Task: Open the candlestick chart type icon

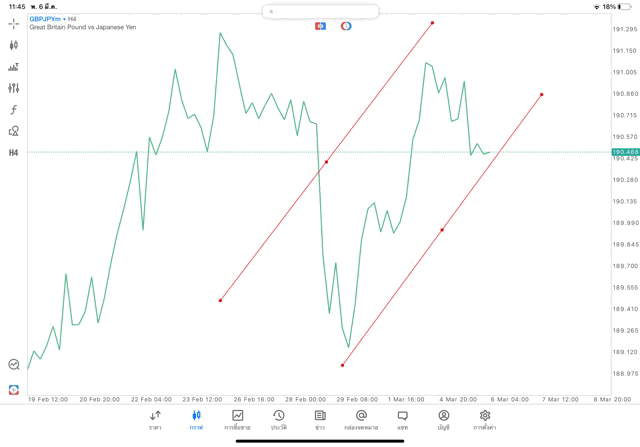Action: click(x=13, y=45)
